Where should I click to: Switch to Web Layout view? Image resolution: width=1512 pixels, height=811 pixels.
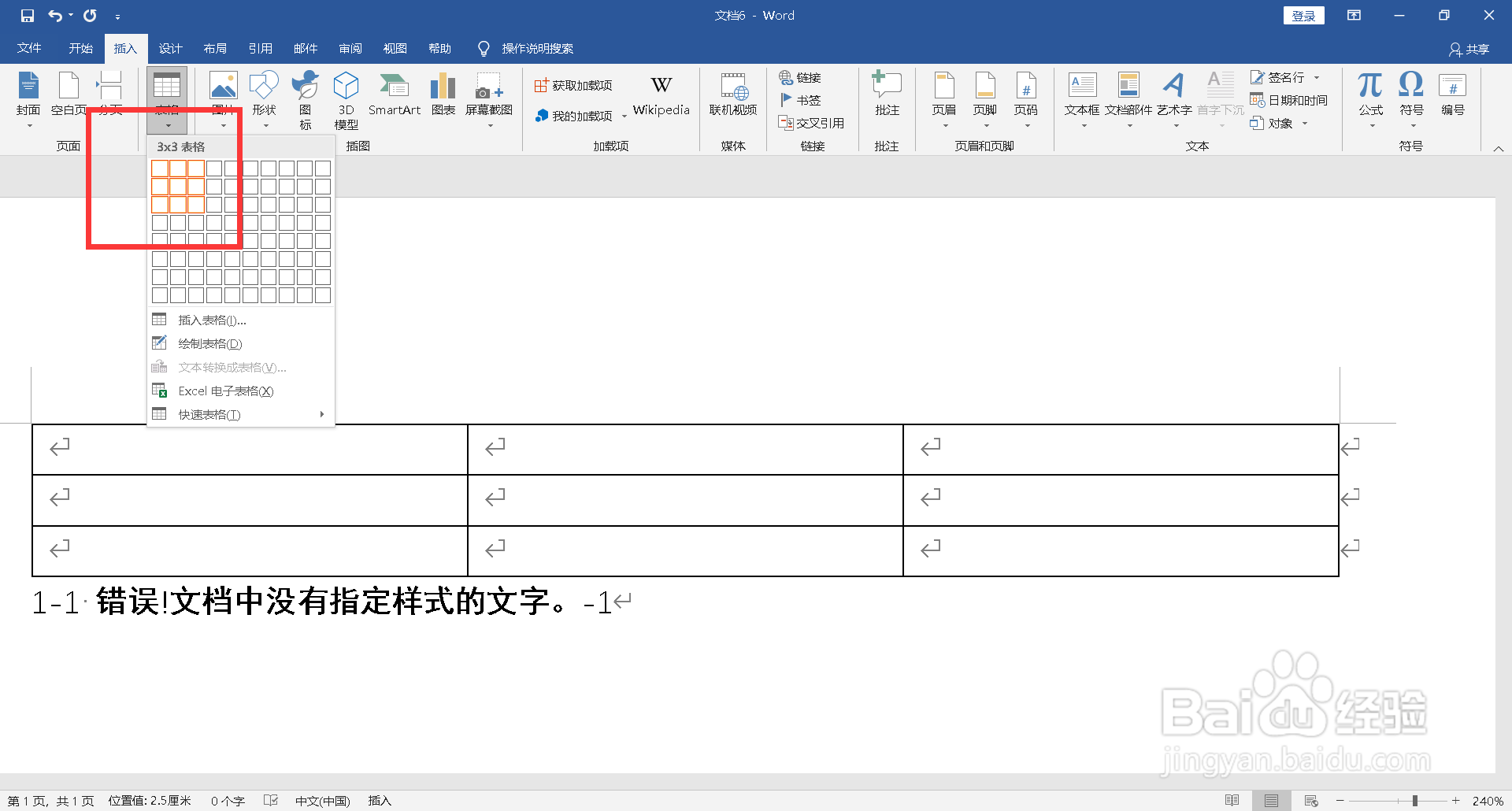coord(1310,800)
